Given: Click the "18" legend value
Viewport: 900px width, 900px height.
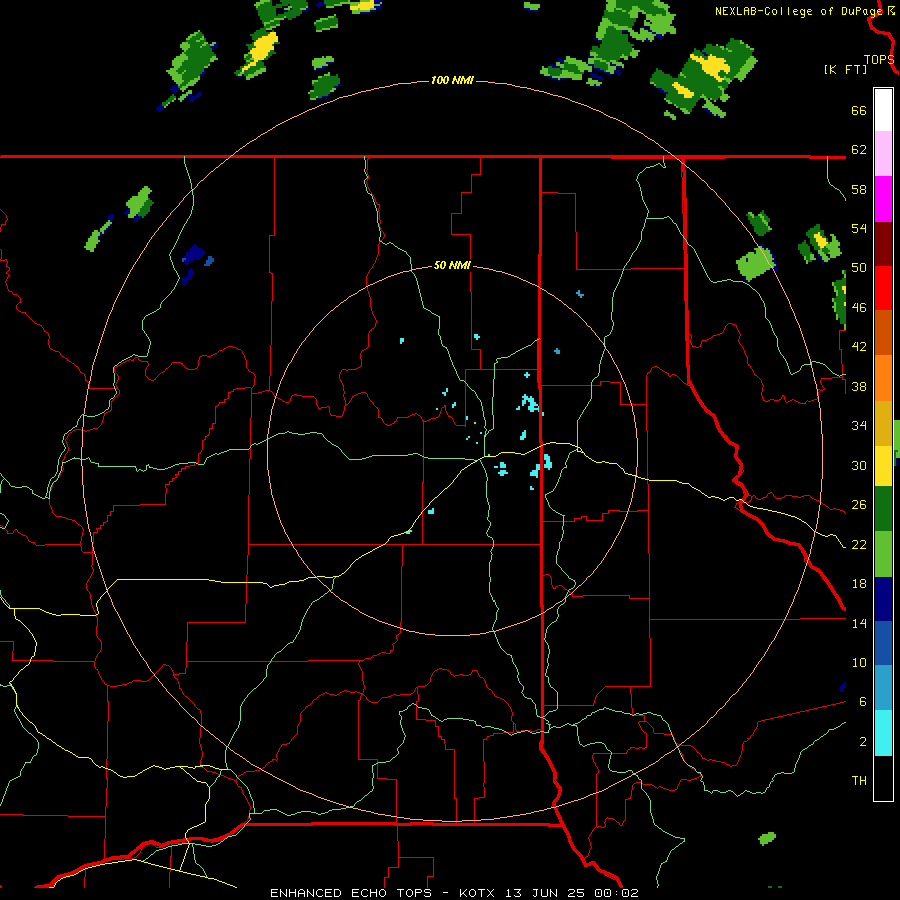Looking at the screenshot, I should point(859,584).
